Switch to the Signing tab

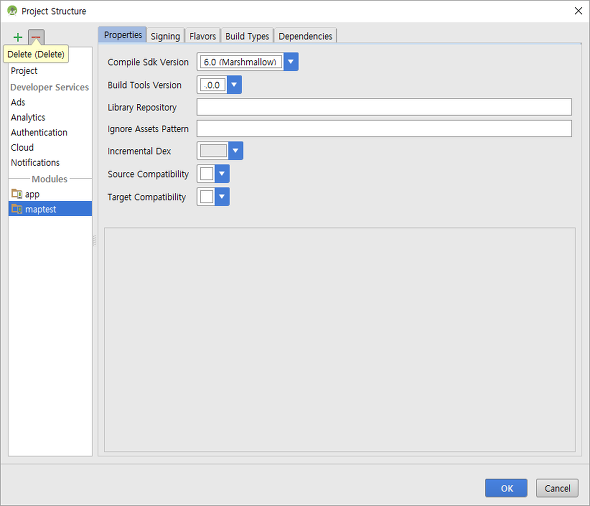click(x=165, y=36)
